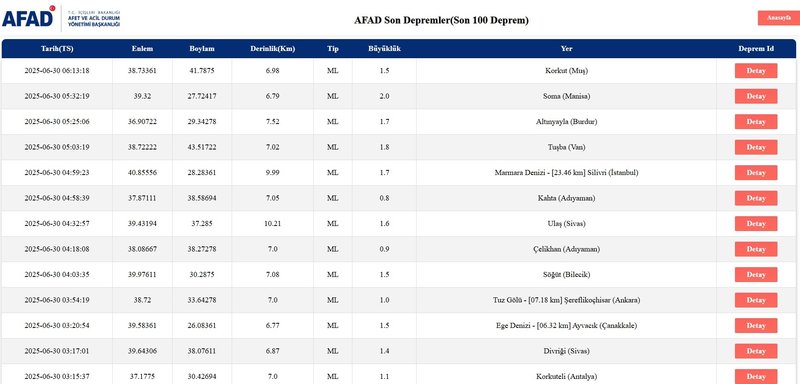800x384 pixels.
Task: Open Detay for Çelikhan (Adıyaman) row
Action: coord(756,249)
